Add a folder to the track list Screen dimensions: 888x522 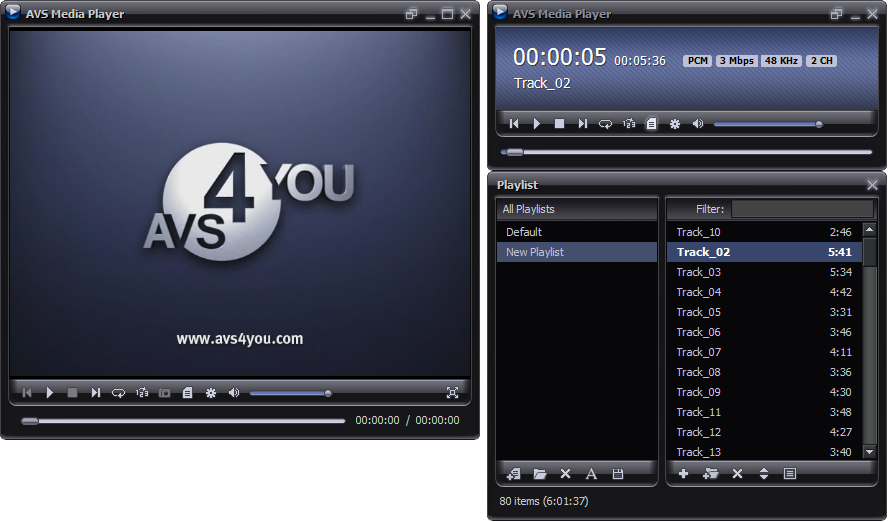point(710,474)
